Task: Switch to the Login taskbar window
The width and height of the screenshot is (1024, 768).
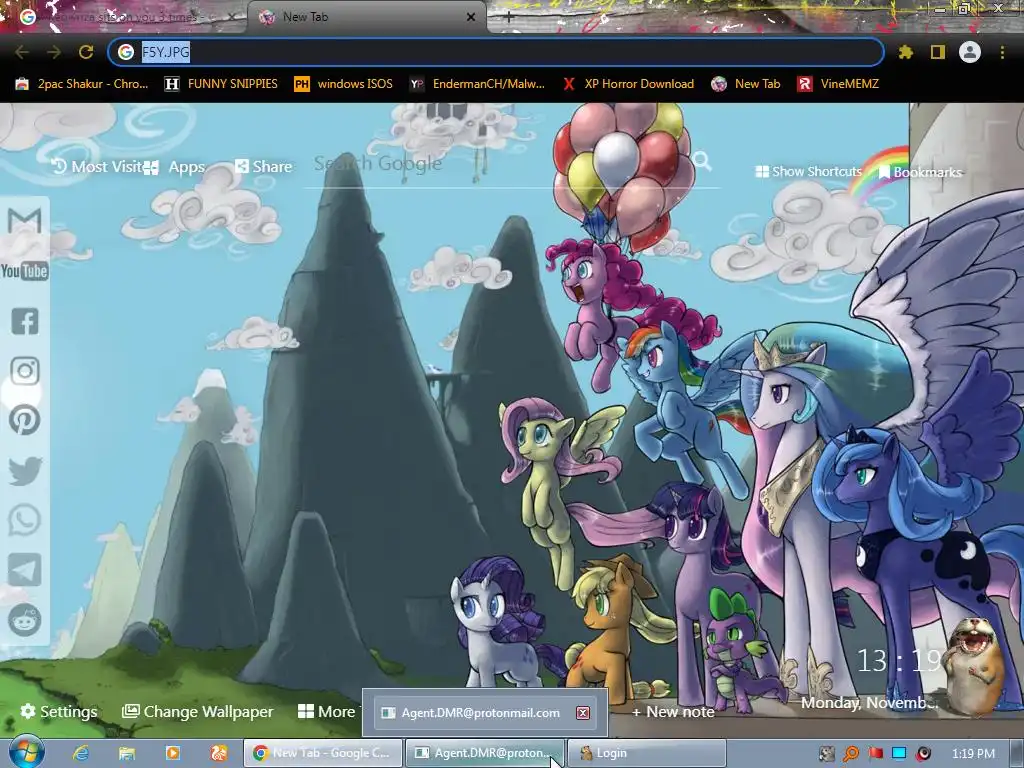Action: (x=647, y=753)
